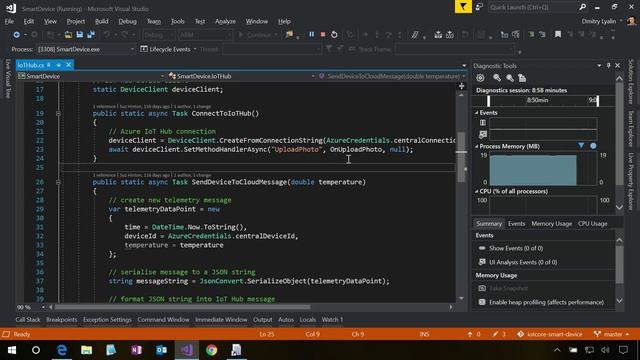Click the Zoom Out icon in Diagnostic Tools

[510, 78]
